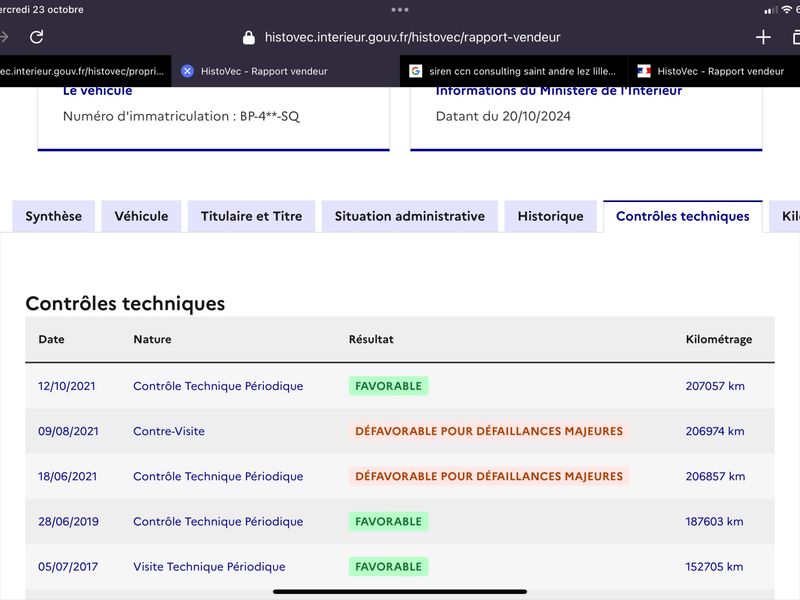Click the Résultat column header

click(x=371, y=339)
